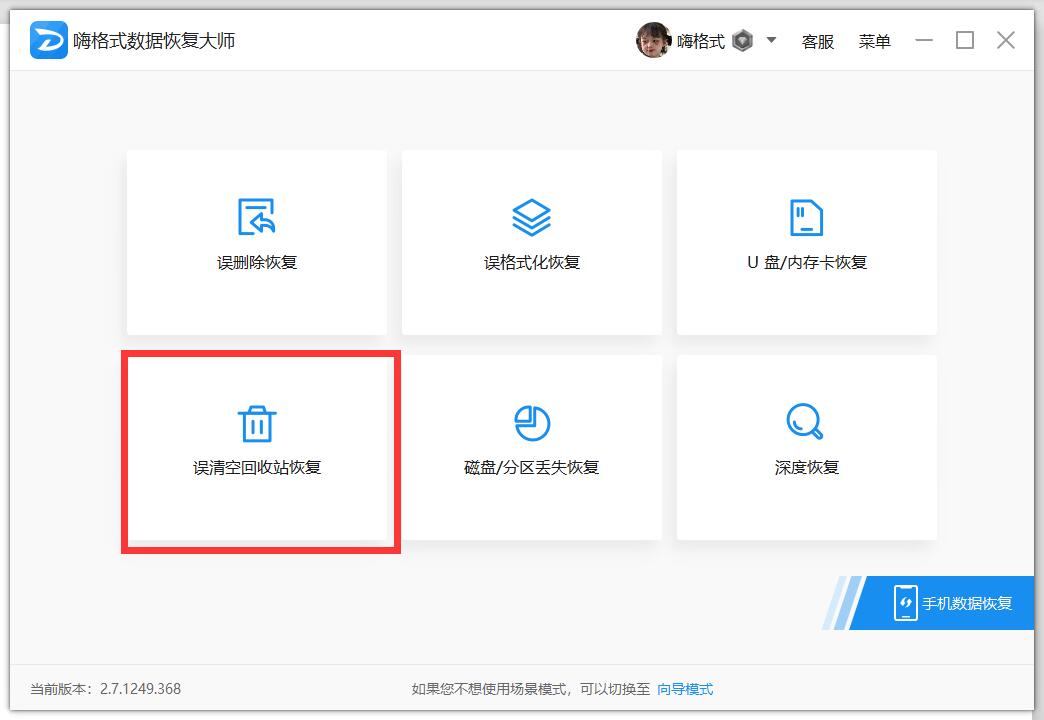
Task: Click the user avatar photo
Action: pos(653,40)
